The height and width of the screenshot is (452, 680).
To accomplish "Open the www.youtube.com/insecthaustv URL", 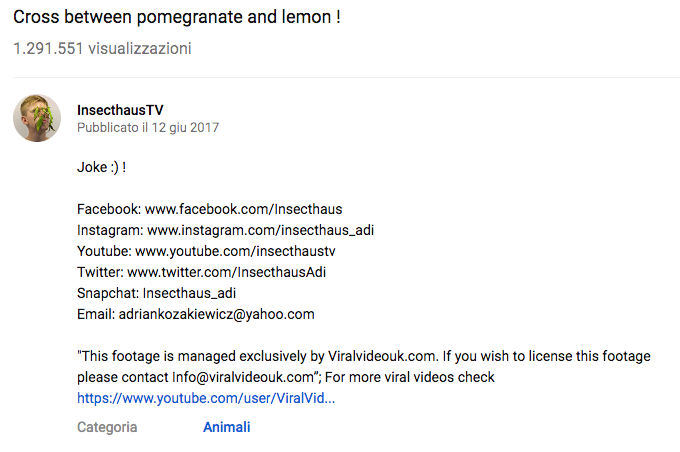I will pos(235,251).
